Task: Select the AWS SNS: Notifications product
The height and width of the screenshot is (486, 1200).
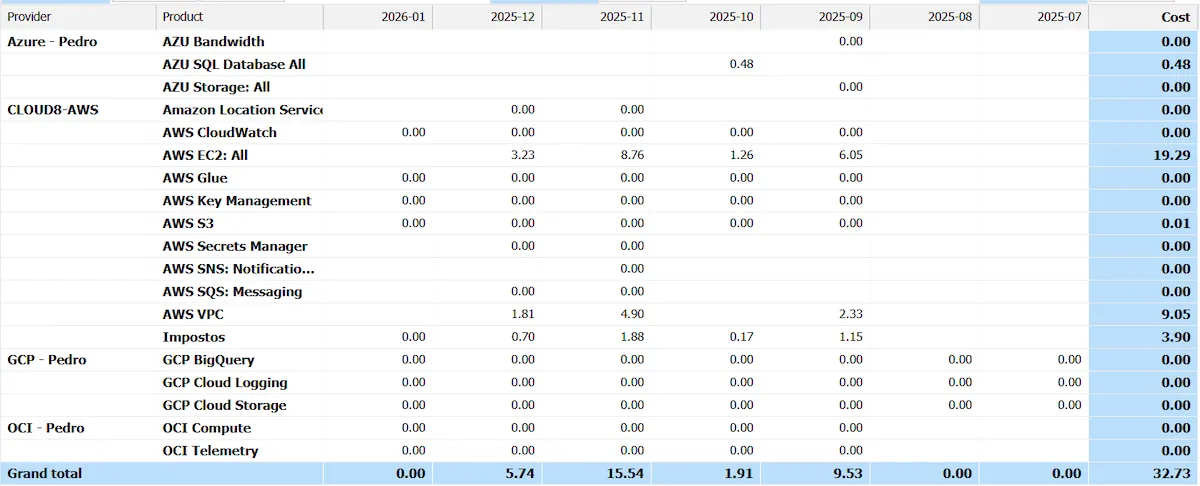Action: [x=238, y=269]
